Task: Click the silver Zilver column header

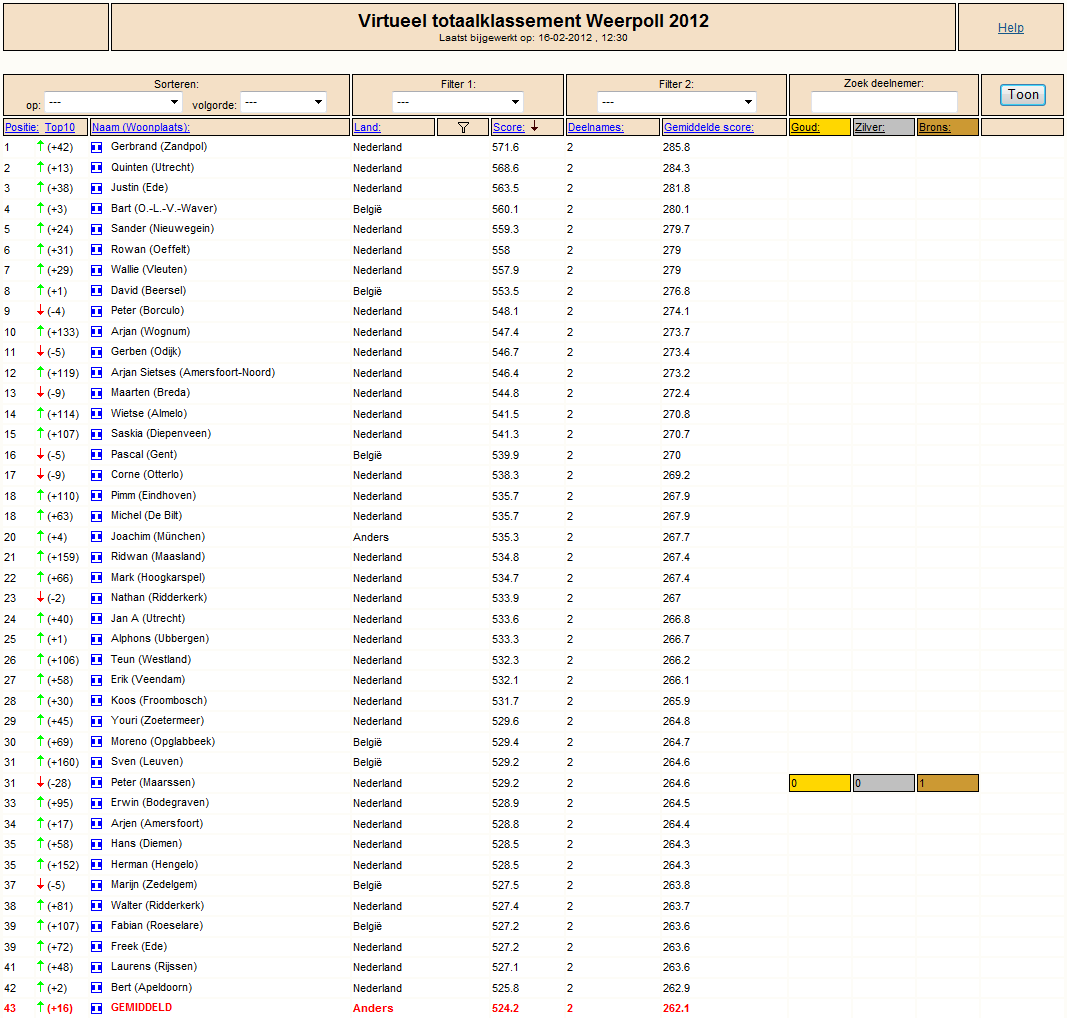Action: 883,127
